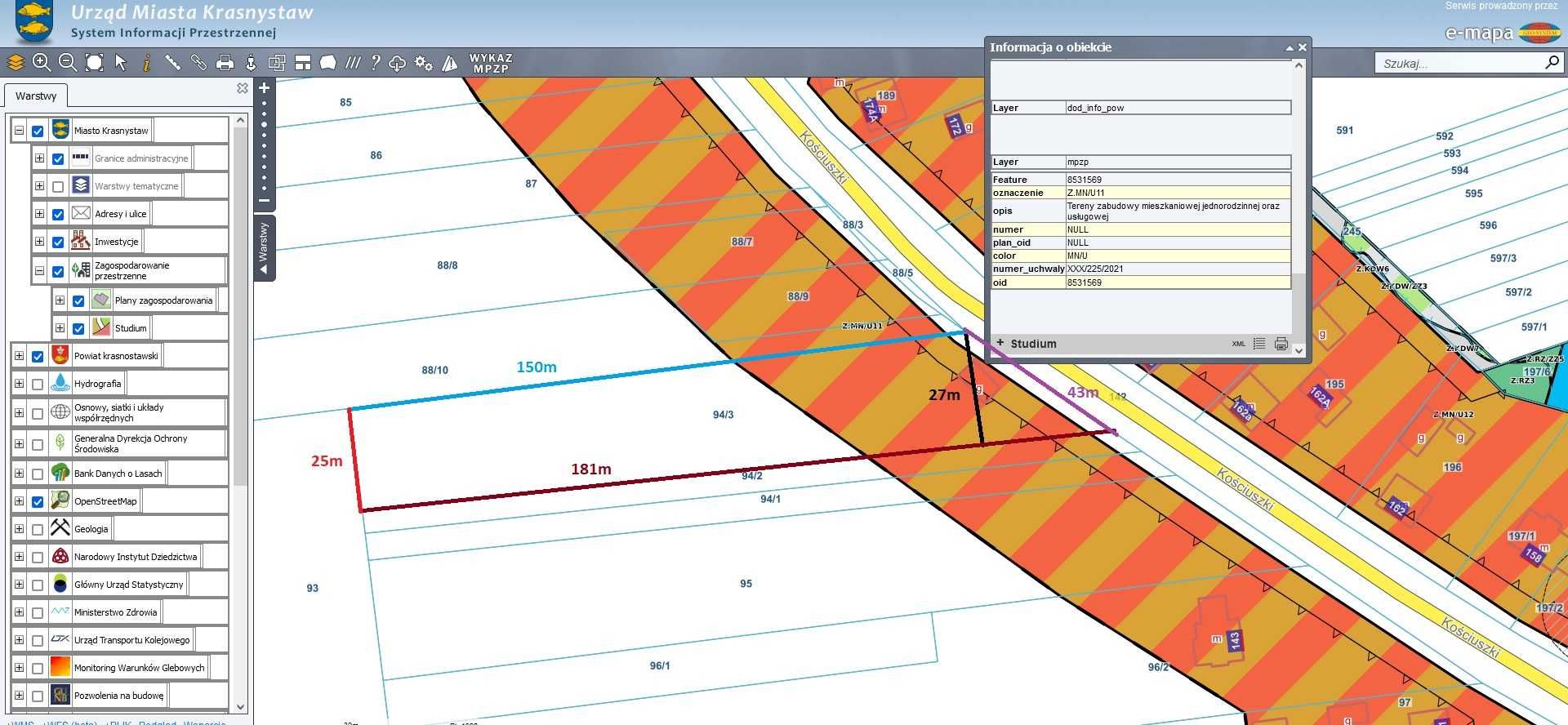
Task: Expand Adresy i ulice tree node
Action: click(39, 214)
